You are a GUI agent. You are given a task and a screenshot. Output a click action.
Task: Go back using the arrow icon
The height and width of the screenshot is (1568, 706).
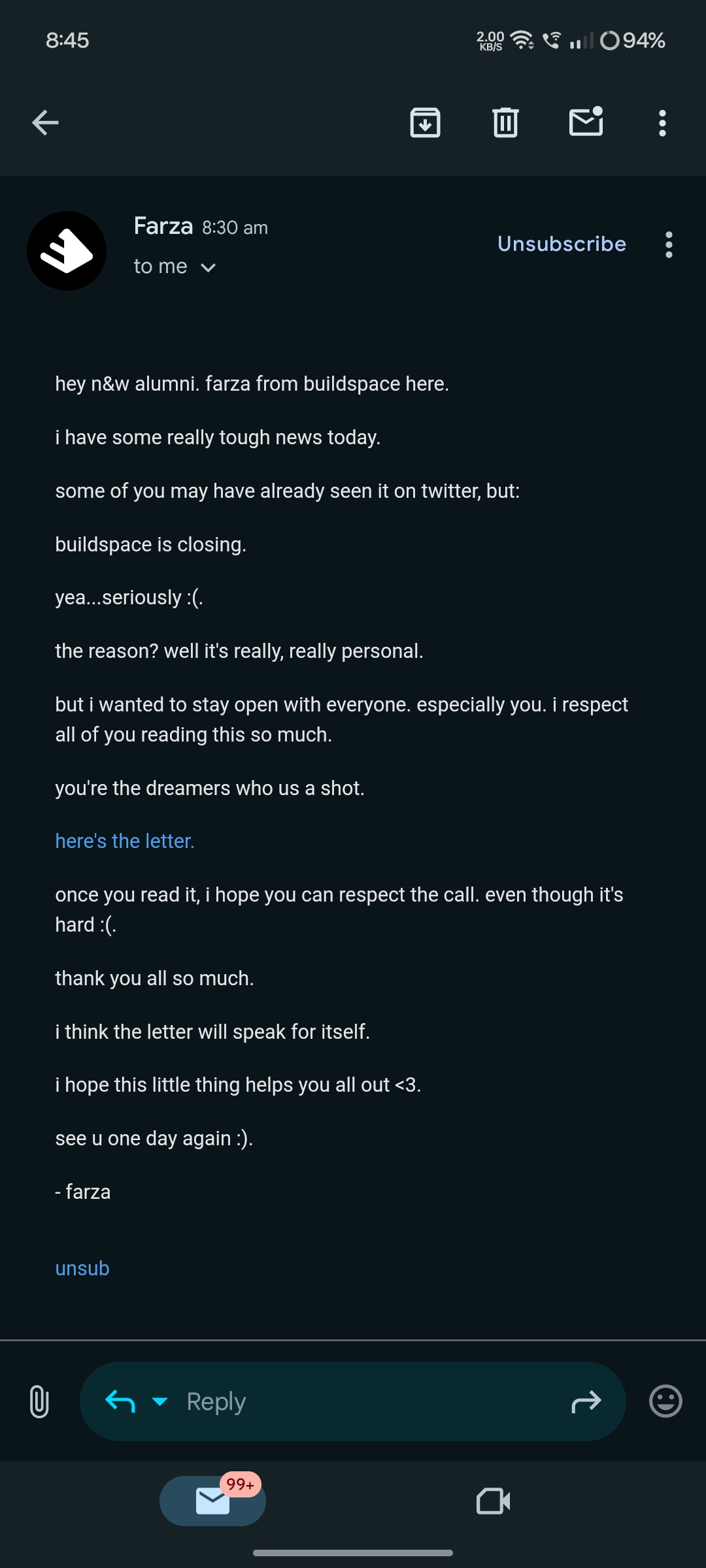click(x=46, y=123)
